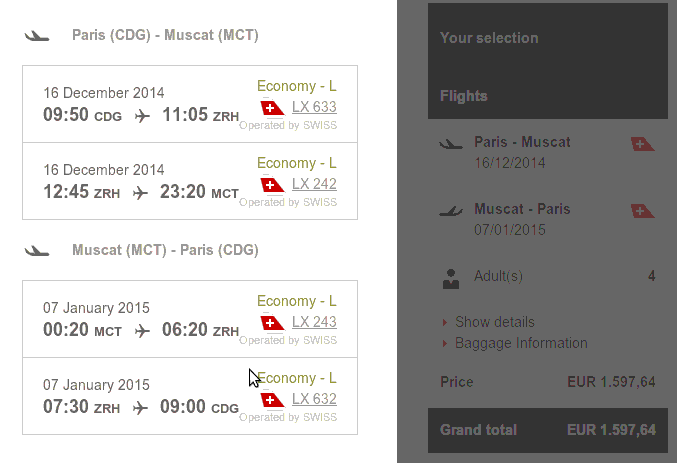Open flight number LX 633 link

pos(314,107)
